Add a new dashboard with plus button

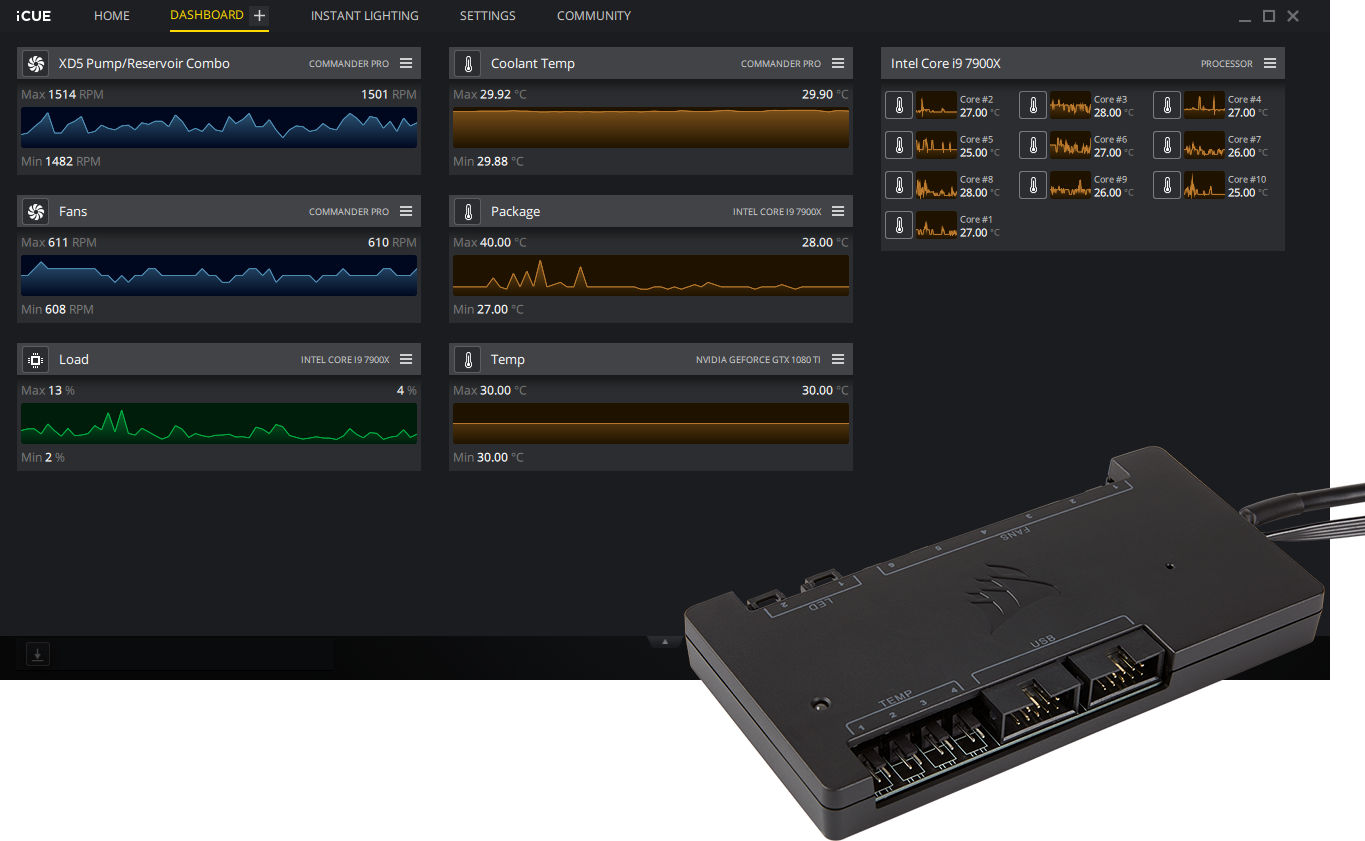pos(259,16)
